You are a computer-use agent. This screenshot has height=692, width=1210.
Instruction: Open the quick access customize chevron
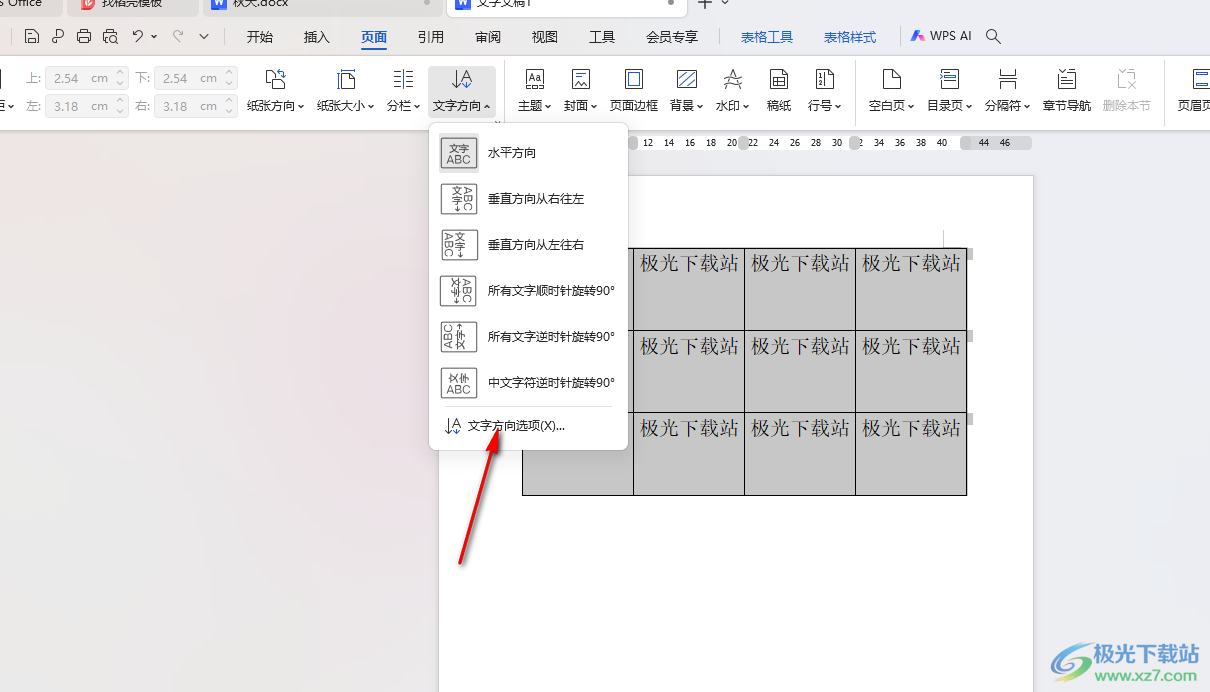point(204,37)
